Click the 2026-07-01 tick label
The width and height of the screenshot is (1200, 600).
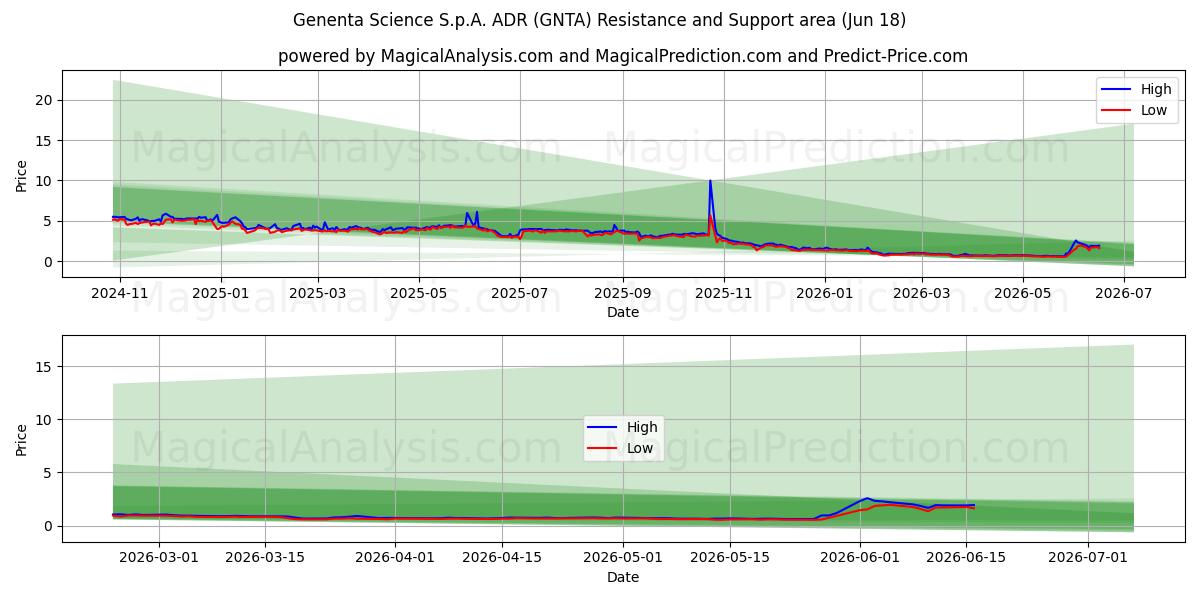[x=1087, y=558]
